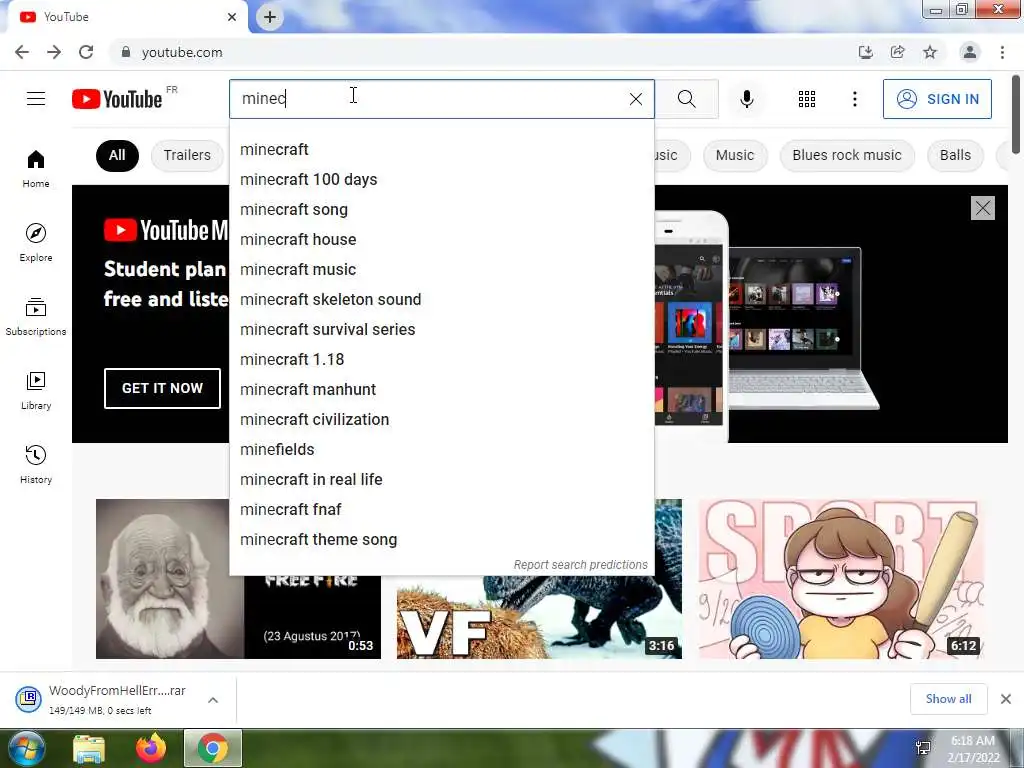Go to Home in the sidebar
This screenshot has height=768, width=1024.
[x=36, y=169]
